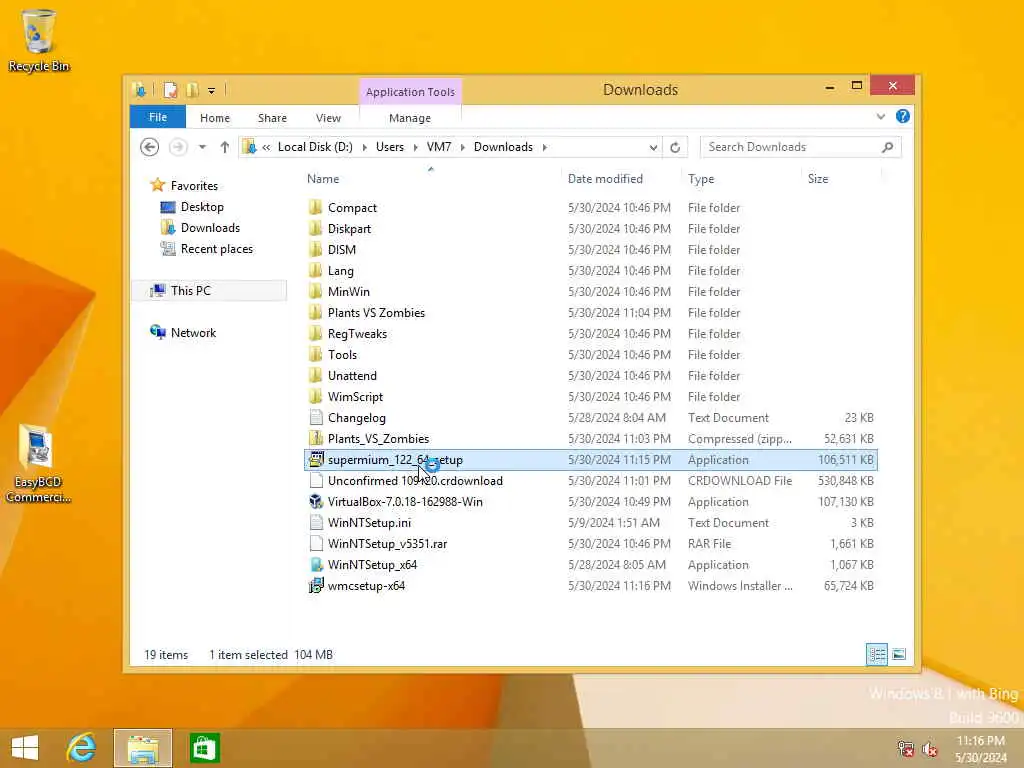1024x768 pixels.
Task: Switch to Details view in status bar
Action: [876, 654]
